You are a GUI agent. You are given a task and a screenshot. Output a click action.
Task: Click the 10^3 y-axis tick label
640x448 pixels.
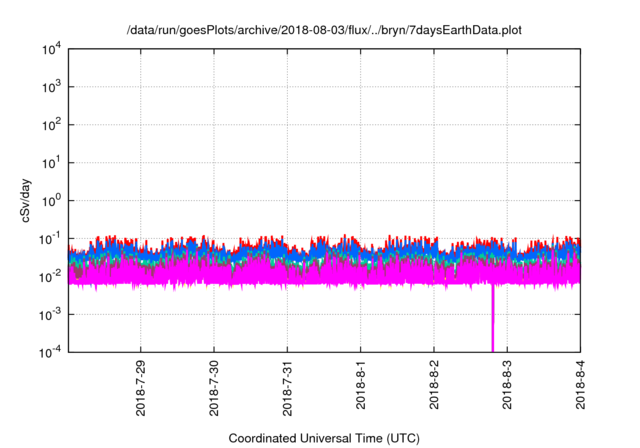(x=52, y=88)
